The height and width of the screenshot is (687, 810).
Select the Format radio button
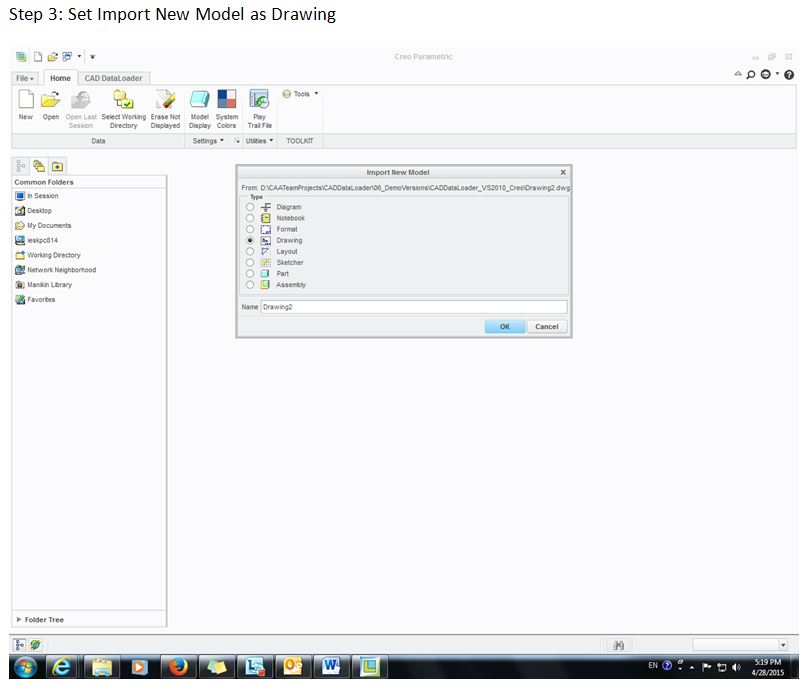250,229
